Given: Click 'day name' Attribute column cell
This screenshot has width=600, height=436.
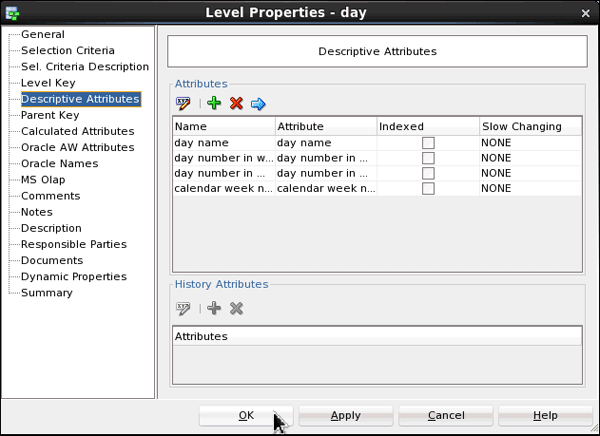Looking at the screenshot, I should tap(326, 143).
